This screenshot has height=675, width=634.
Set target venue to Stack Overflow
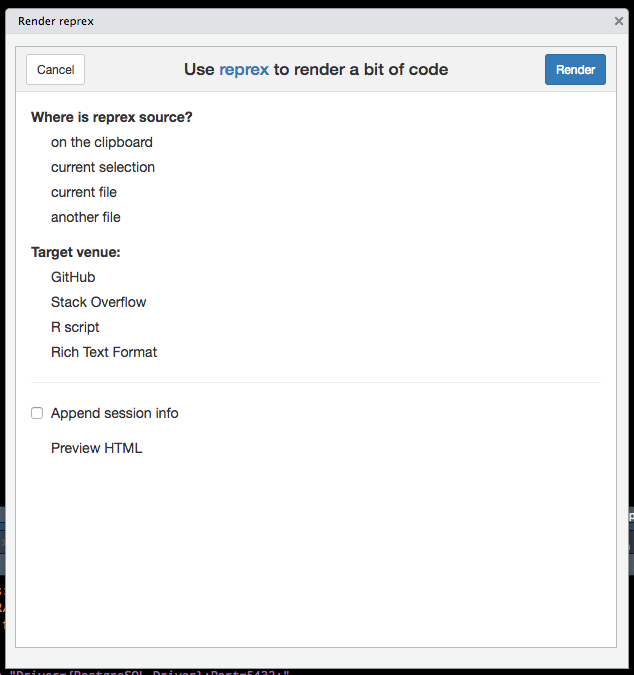(99, 302)
